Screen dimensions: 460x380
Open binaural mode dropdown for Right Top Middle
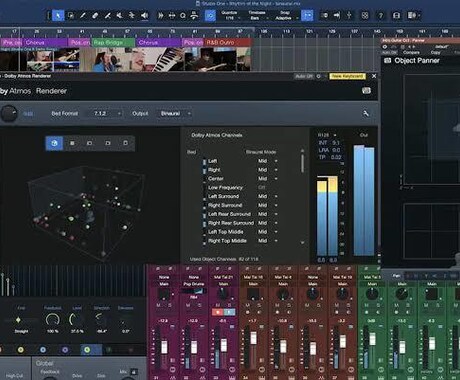pyautogui.click(x=268, y=241)
